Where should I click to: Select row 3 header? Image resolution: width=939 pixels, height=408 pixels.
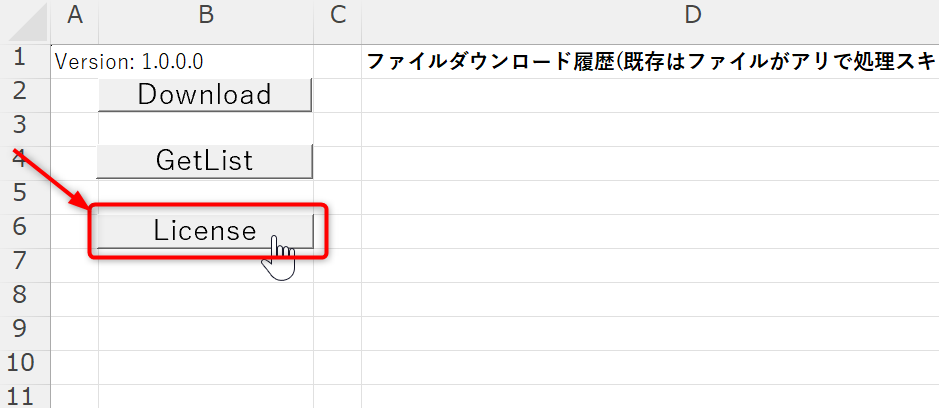tap(24, 127)
